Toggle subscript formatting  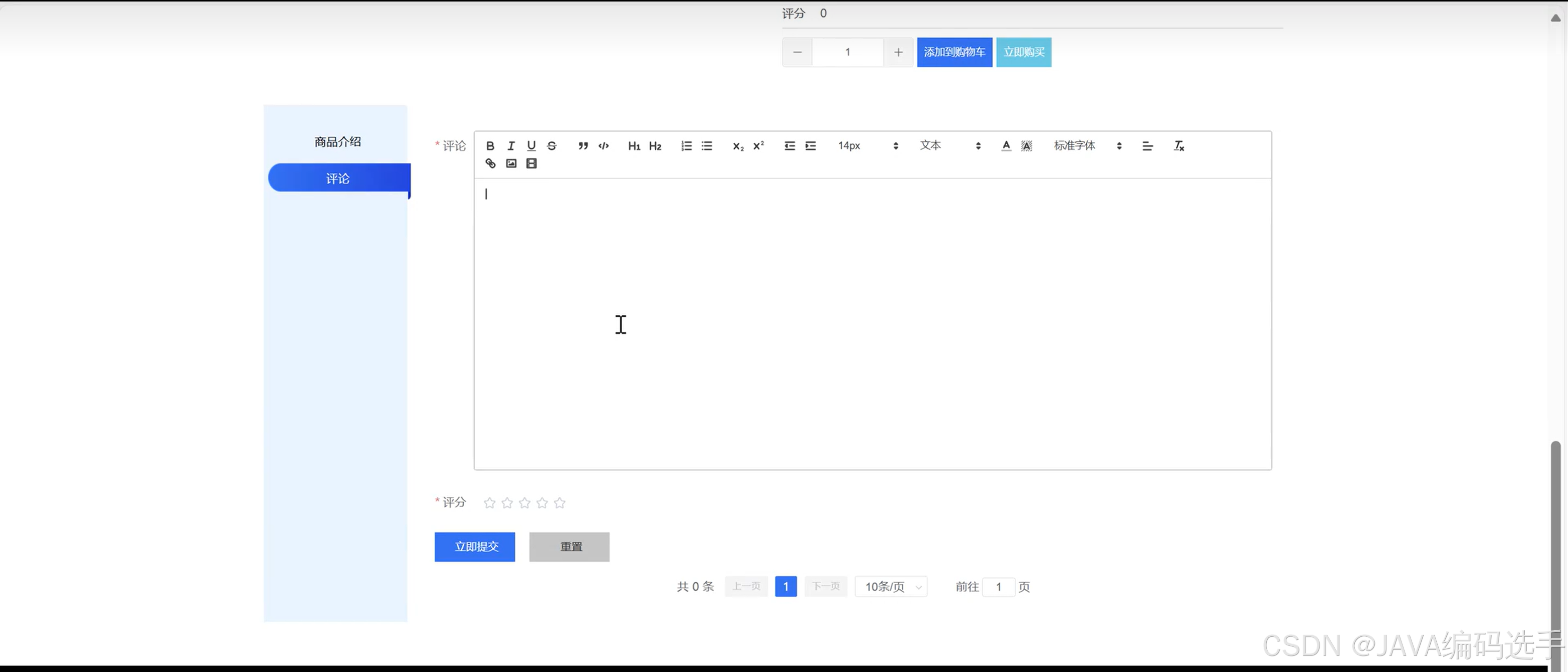tap(737, 146)
